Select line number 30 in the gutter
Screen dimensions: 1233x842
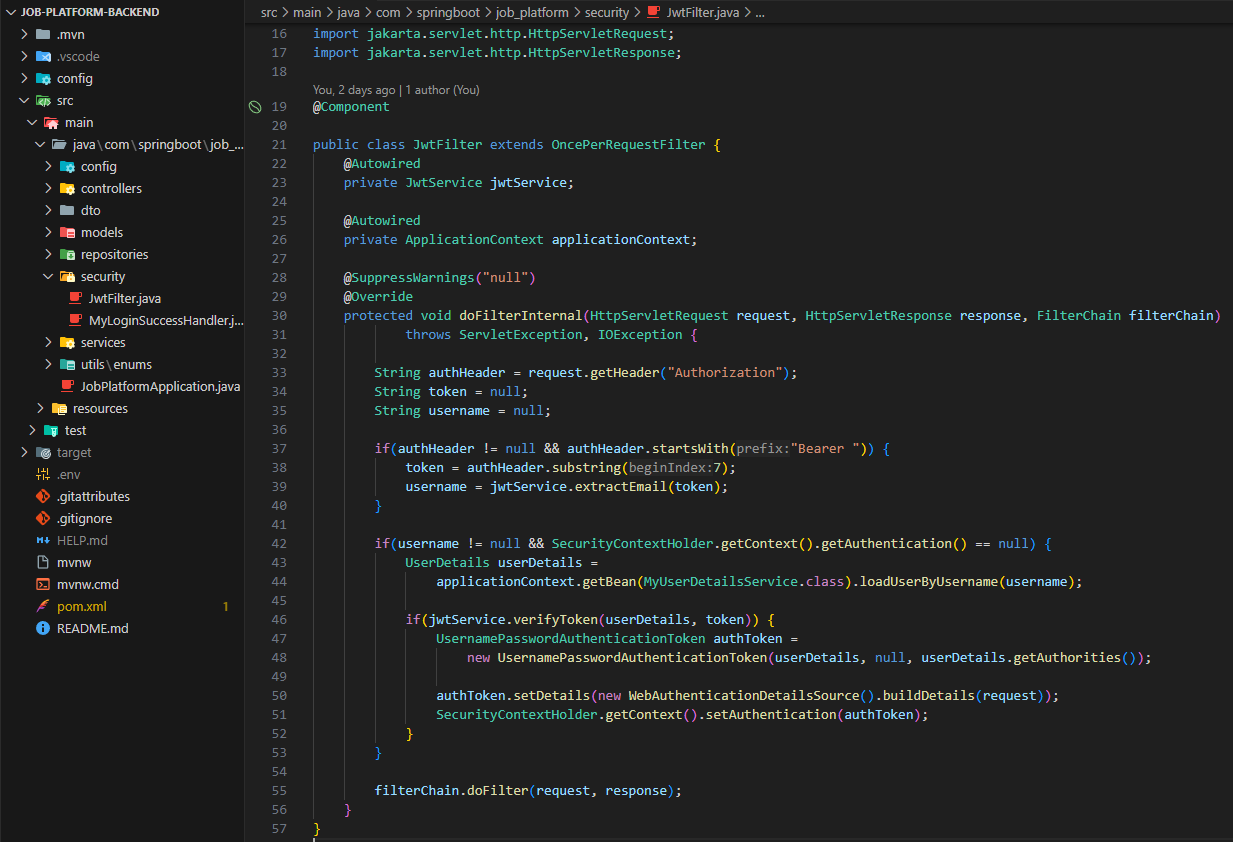279,315
